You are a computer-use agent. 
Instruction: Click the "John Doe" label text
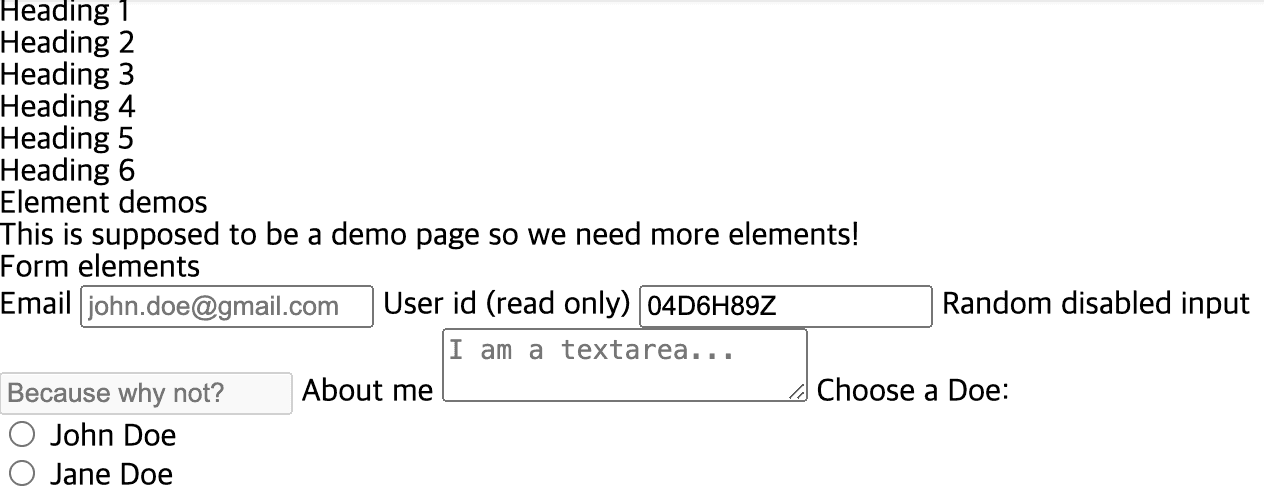point(113,435)
